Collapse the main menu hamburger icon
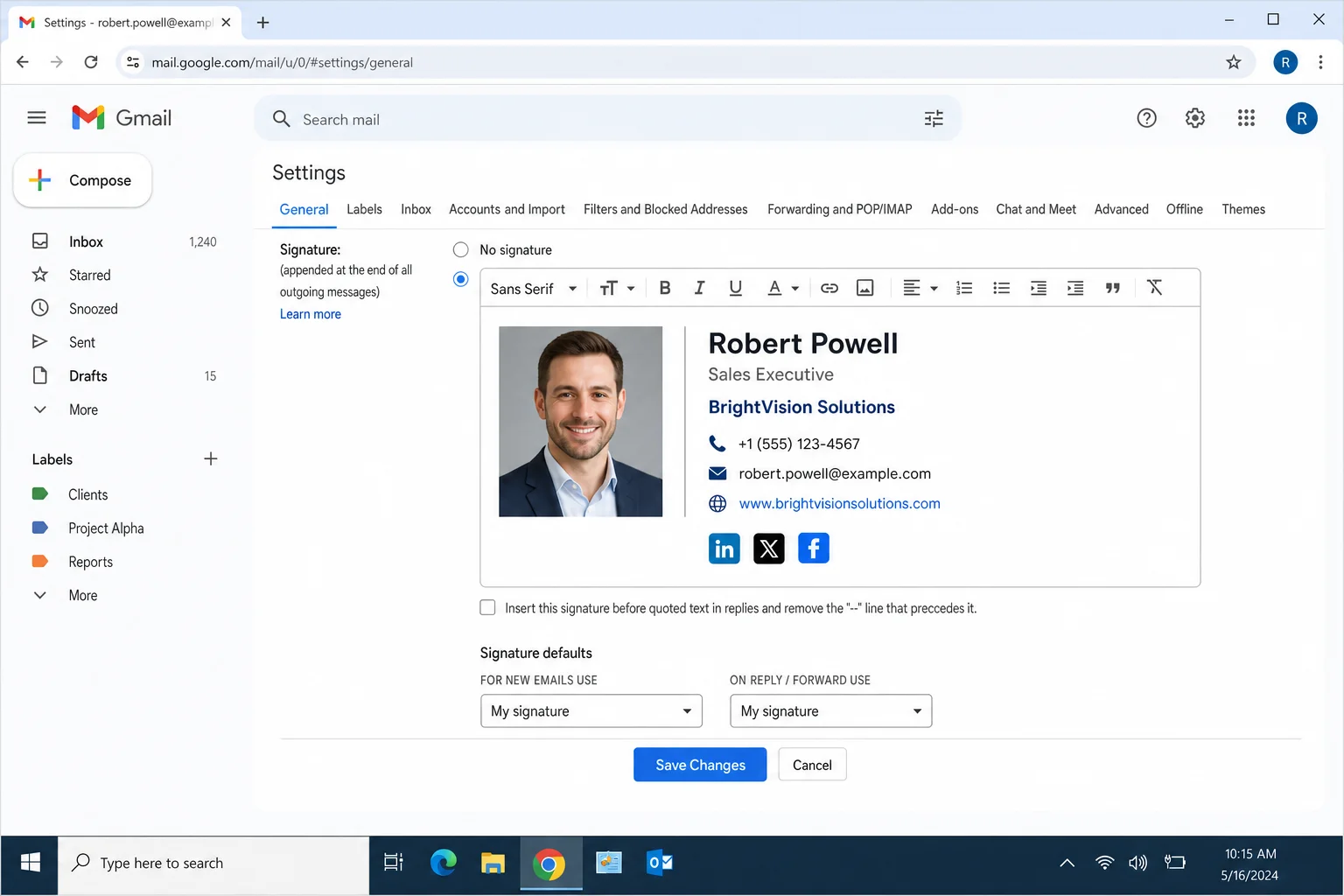The image size is (1344, 896). point(37,117)
